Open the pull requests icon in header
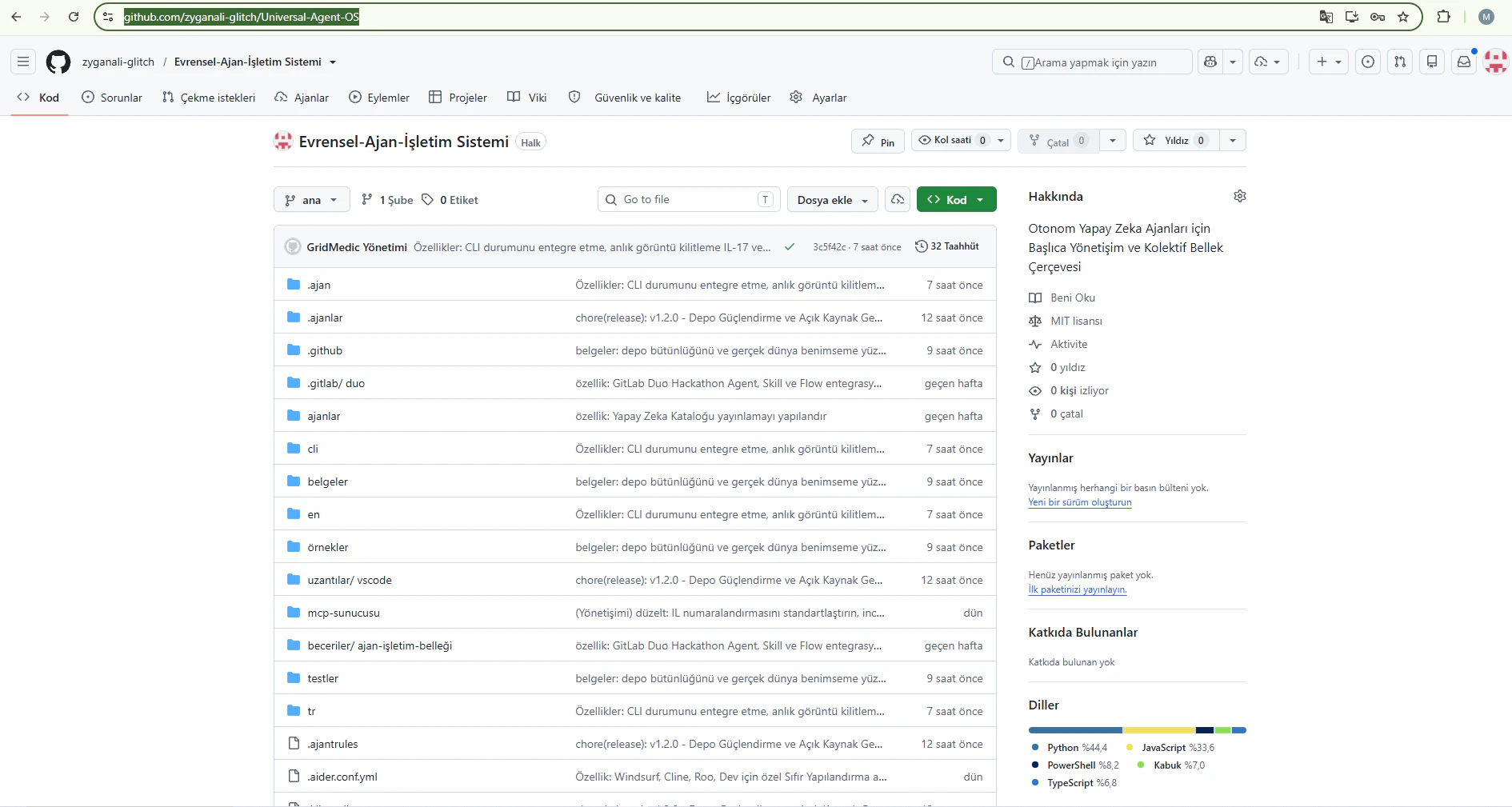This screenshot has width=1512, height=807. 1399,62
